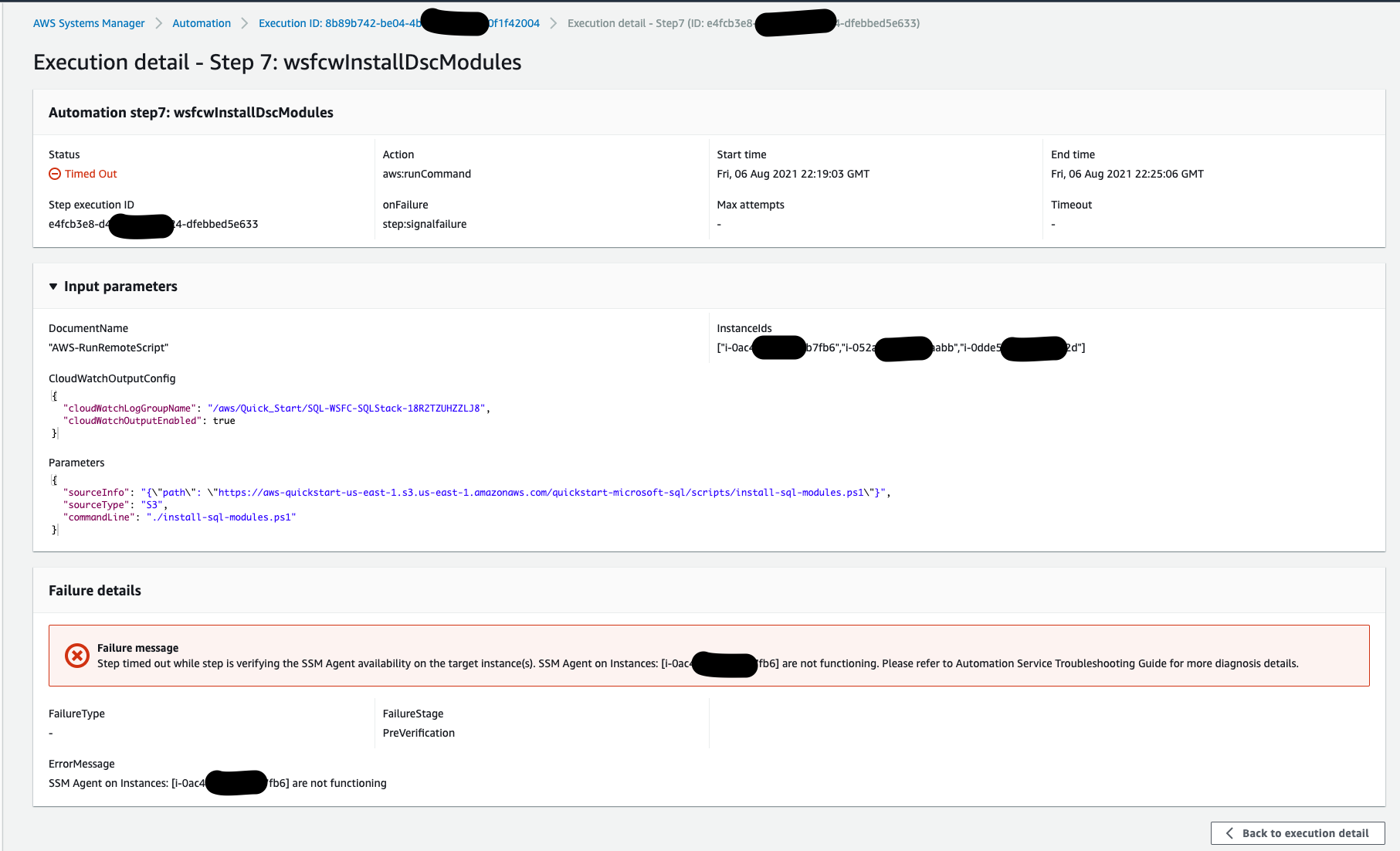Click the page title Execution detail - Step 7
This screenshot has width=1400, height=851.
[277, 62]
